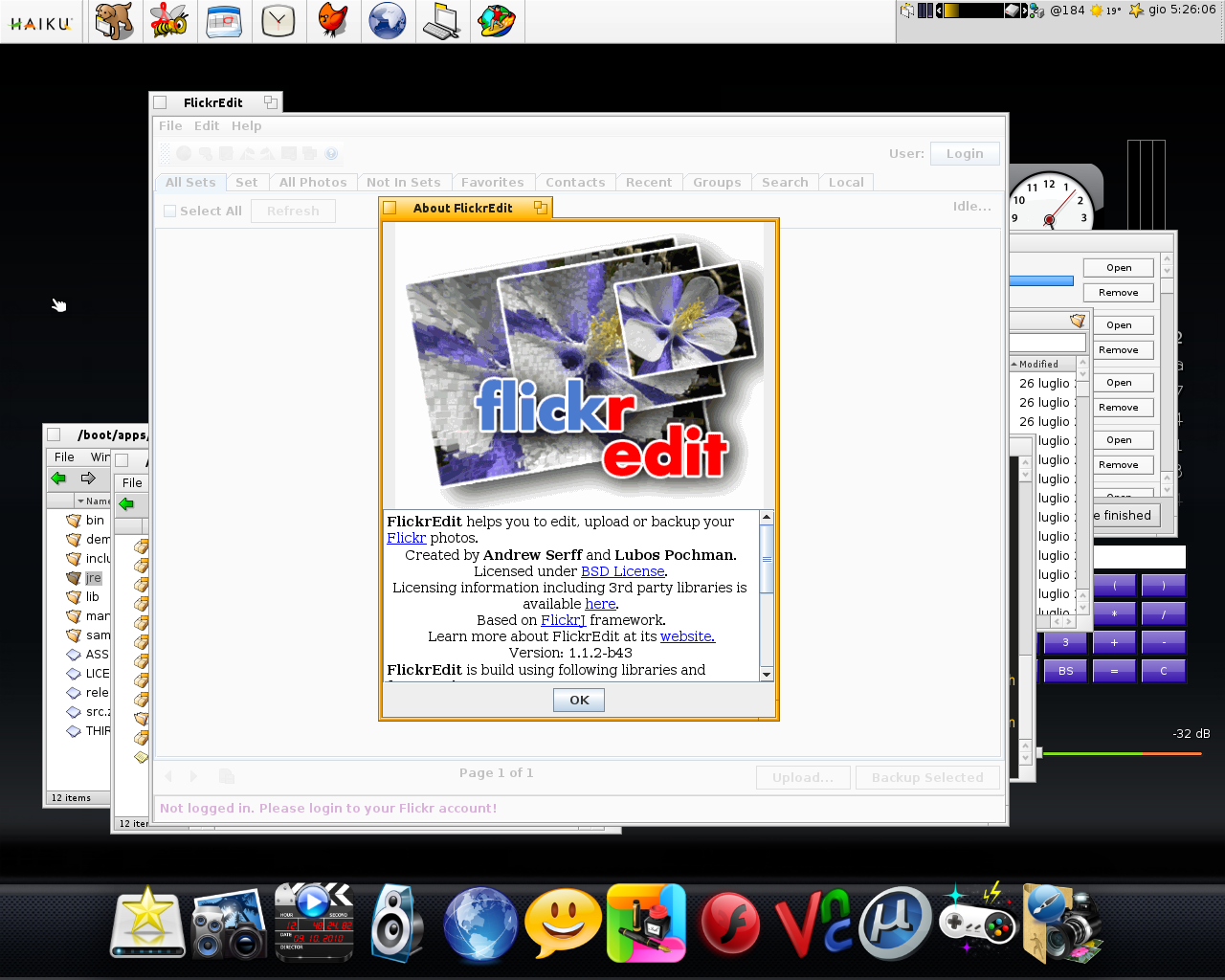Open the ink and pen paint icon in the dock
The width and height of the screenshot is (1225, 980).
pos(647,923)
